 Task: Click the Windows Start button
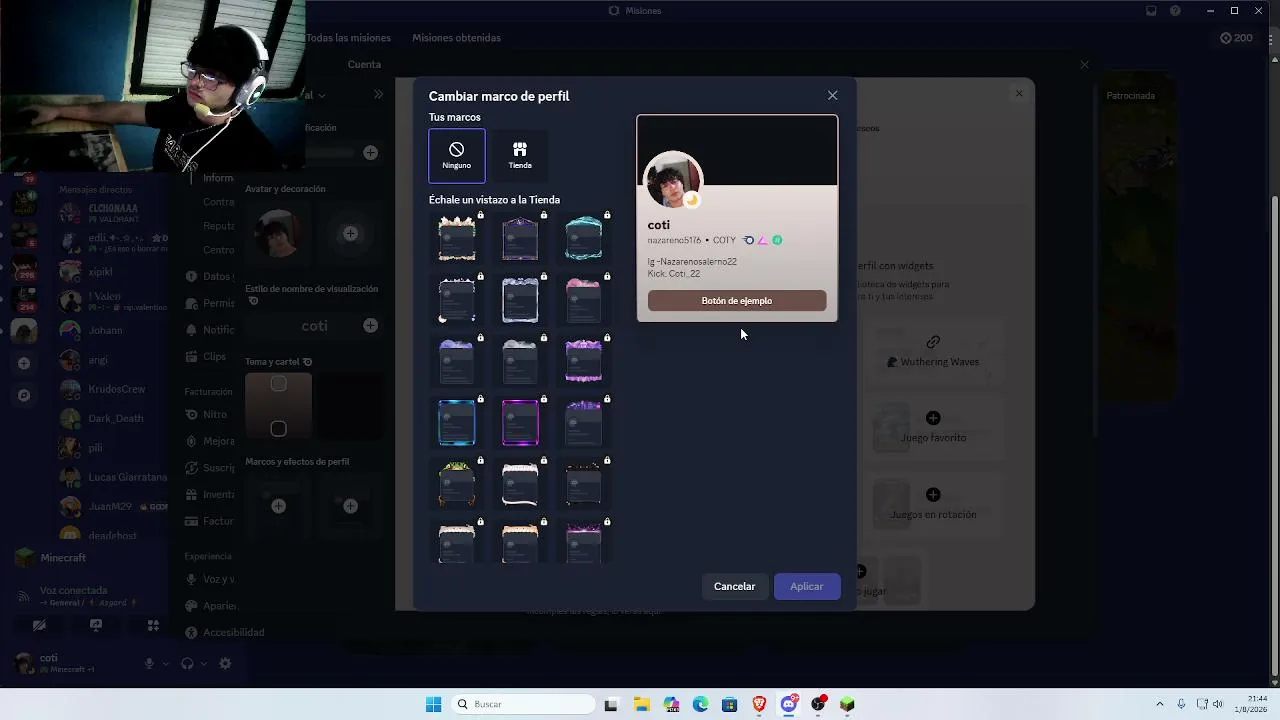[433, 704]
